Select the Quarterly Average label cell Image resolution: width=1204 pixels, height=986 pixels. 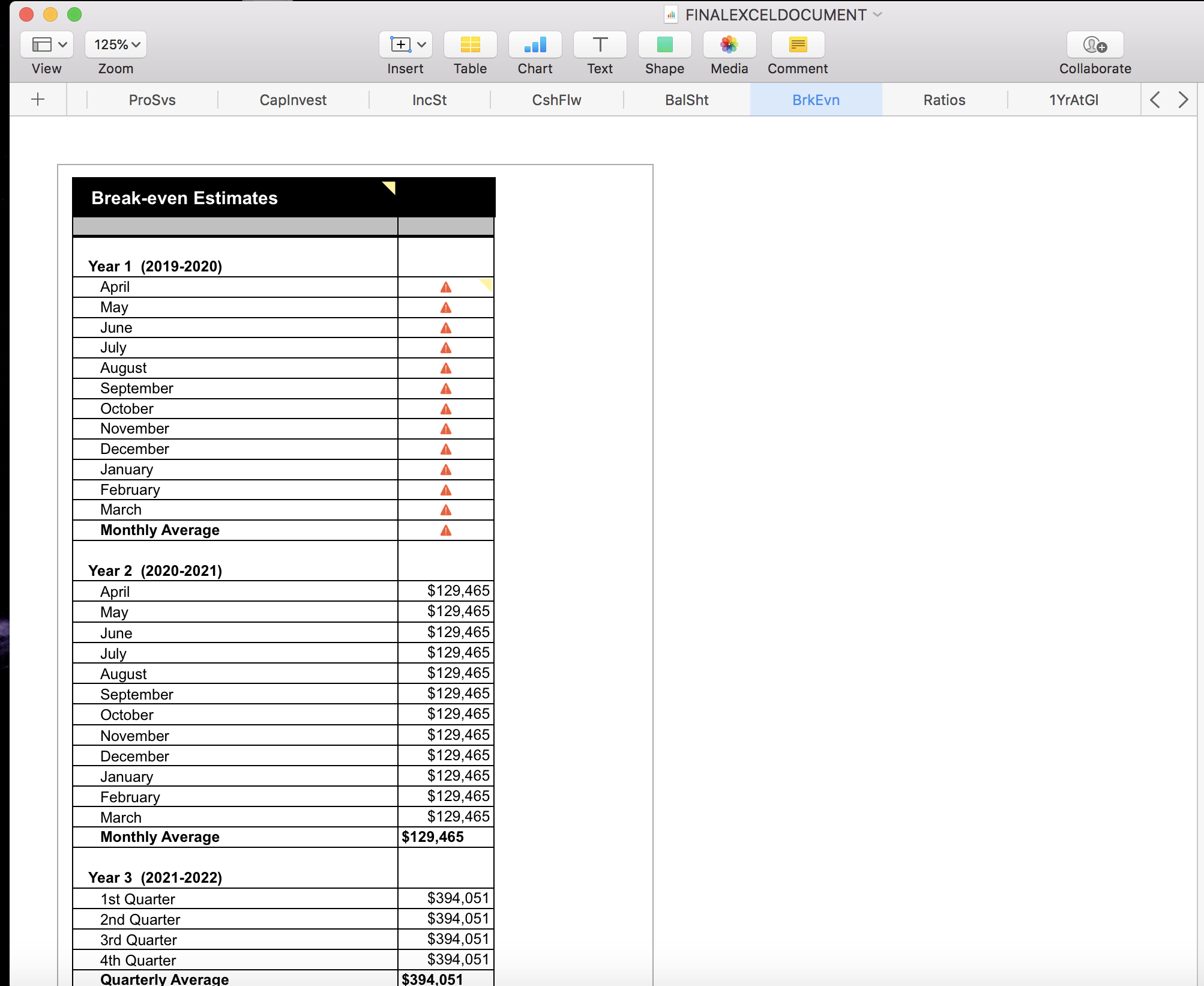[235, 978]
